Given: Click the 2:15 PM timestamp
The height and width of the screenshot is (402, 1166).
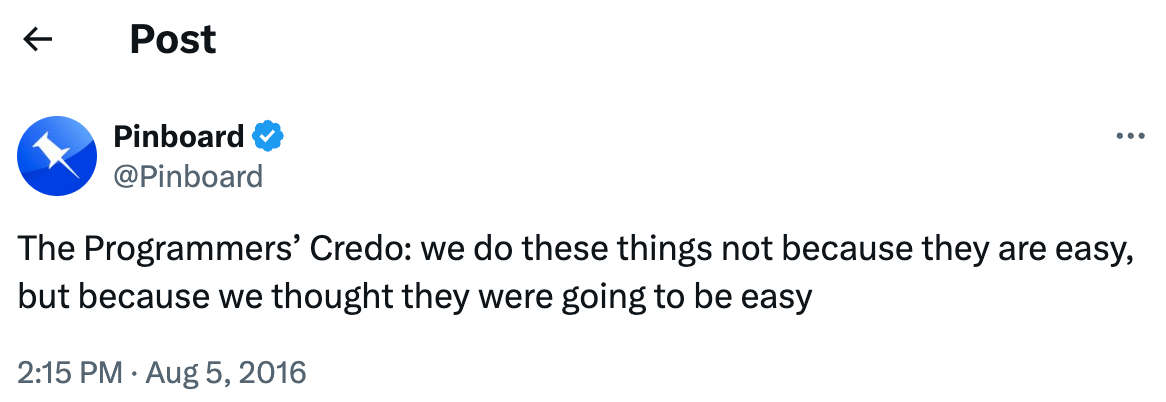Looking at the screenshot, I should (69, 373).
